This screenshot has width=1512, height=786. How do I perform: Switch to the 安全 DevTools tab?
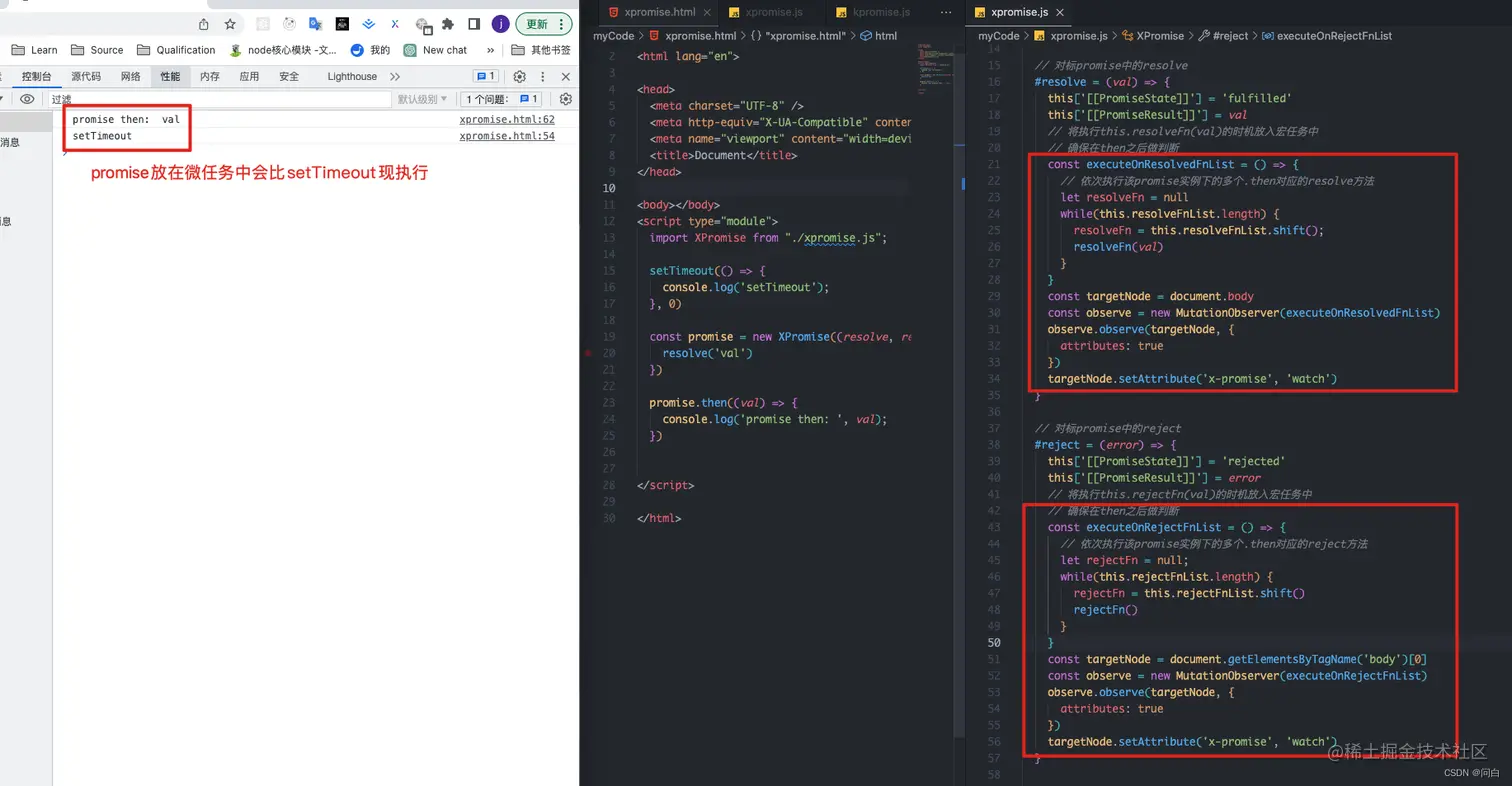pyautogui.click(x=289, y=77)
